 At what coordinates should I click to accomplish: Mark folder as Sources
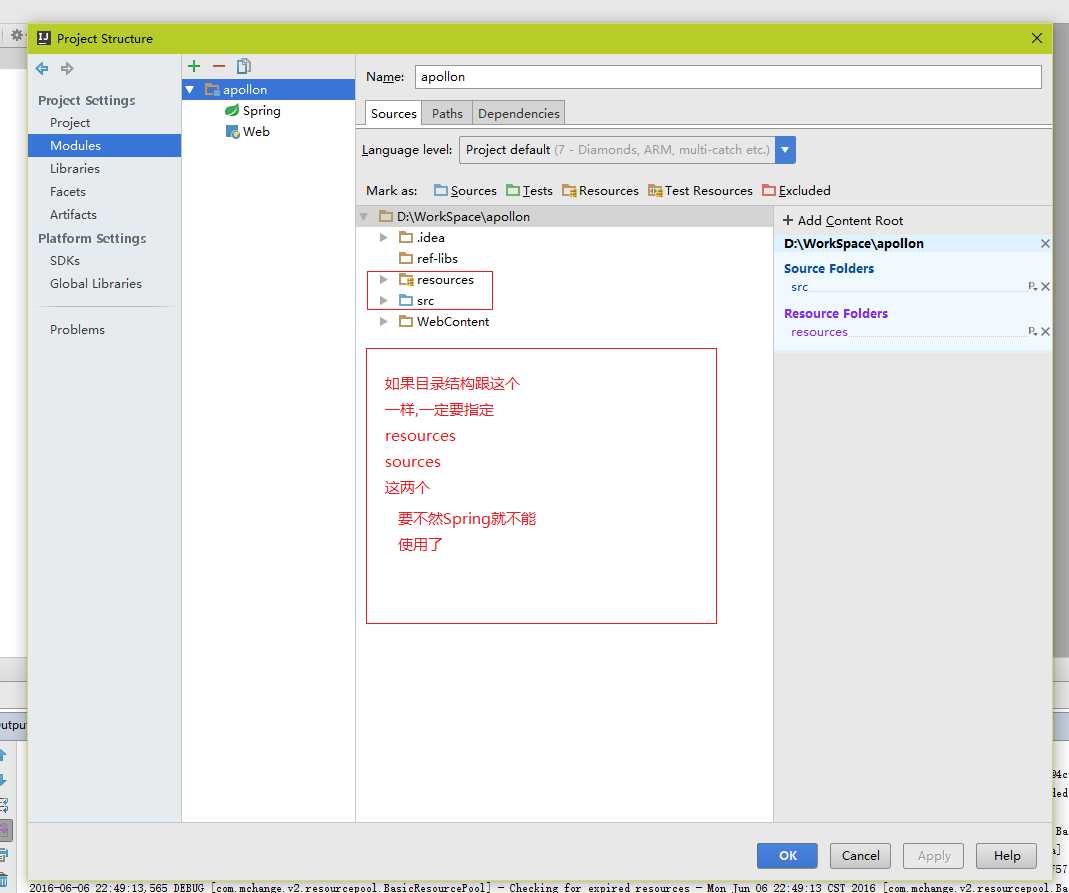[465, 191]
